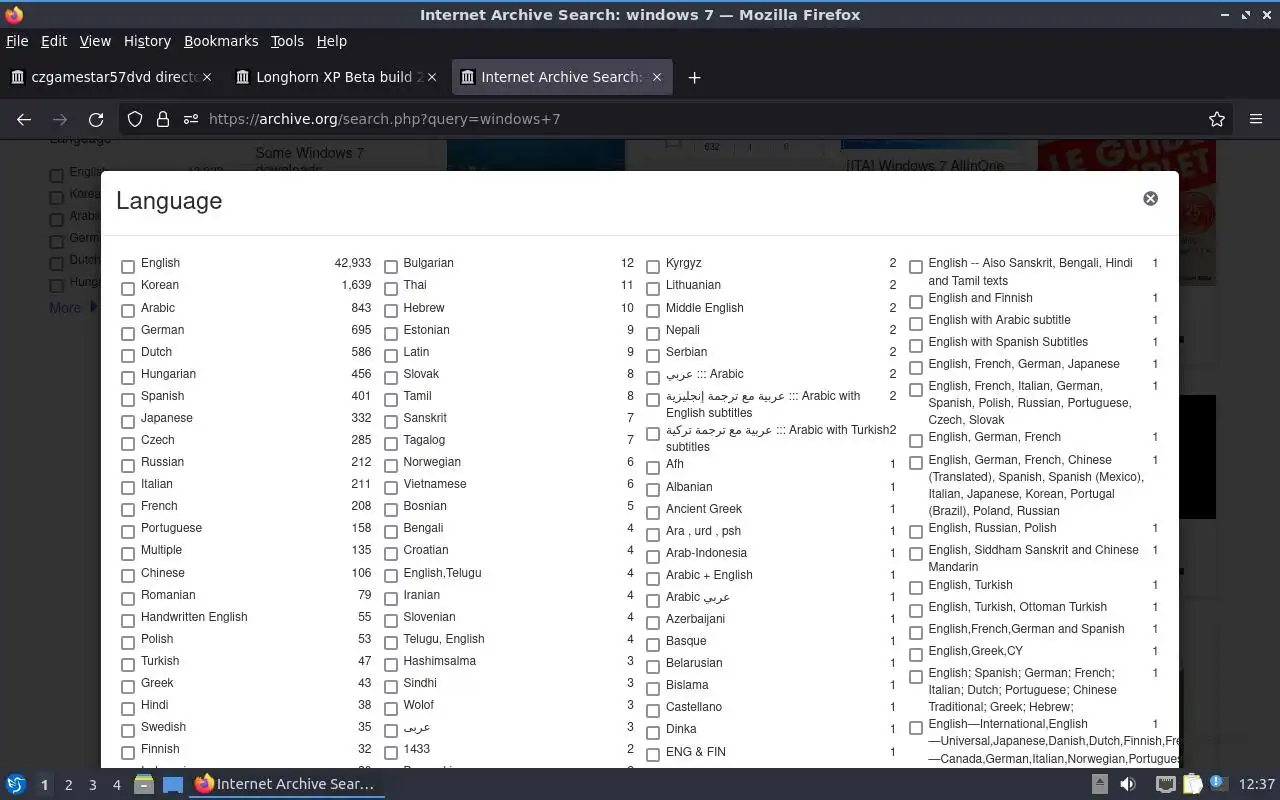Switch to the czgamestar57dvd directory tab
Screen dimensions: 1280x800
click(x=112, y=77)
